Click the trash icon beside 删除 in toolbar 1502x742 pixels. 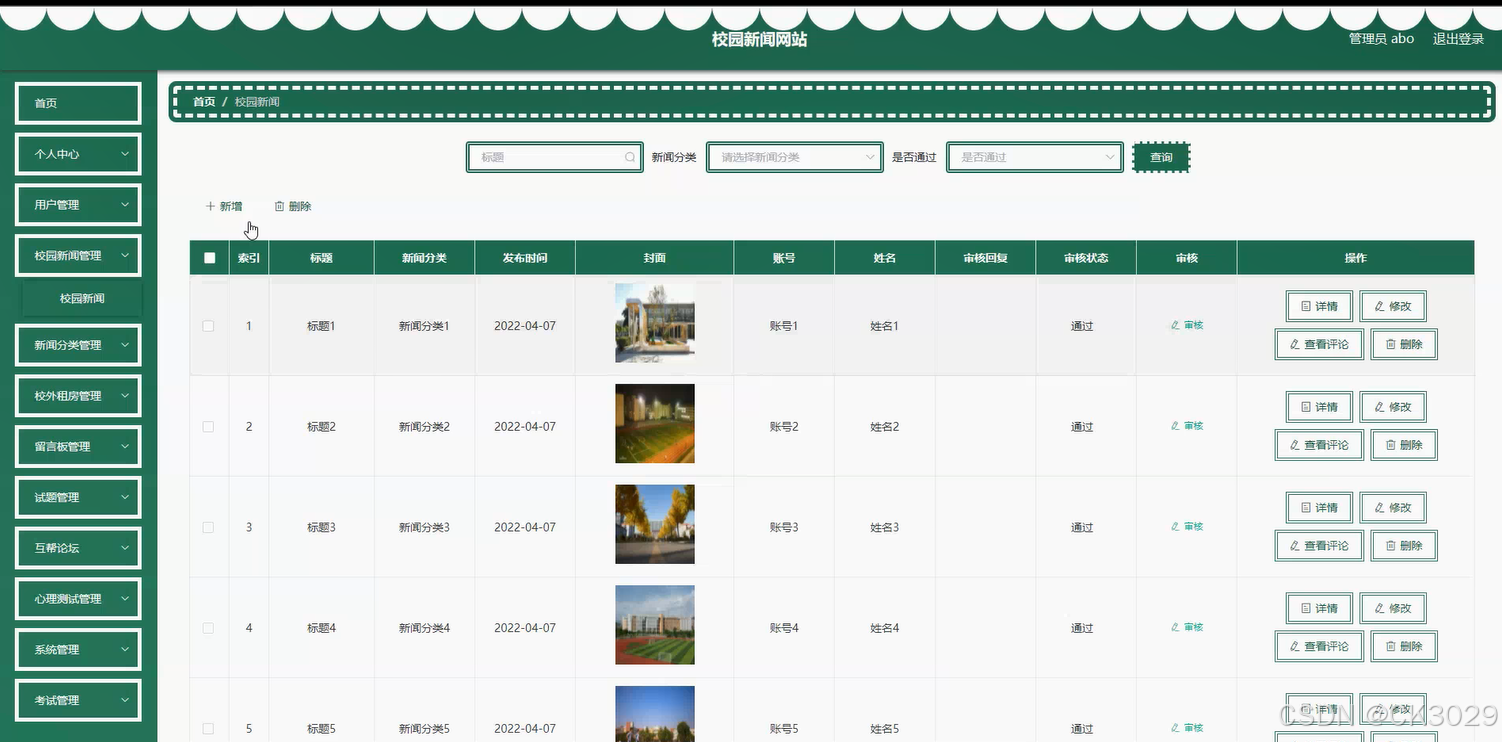pos(279,206)
